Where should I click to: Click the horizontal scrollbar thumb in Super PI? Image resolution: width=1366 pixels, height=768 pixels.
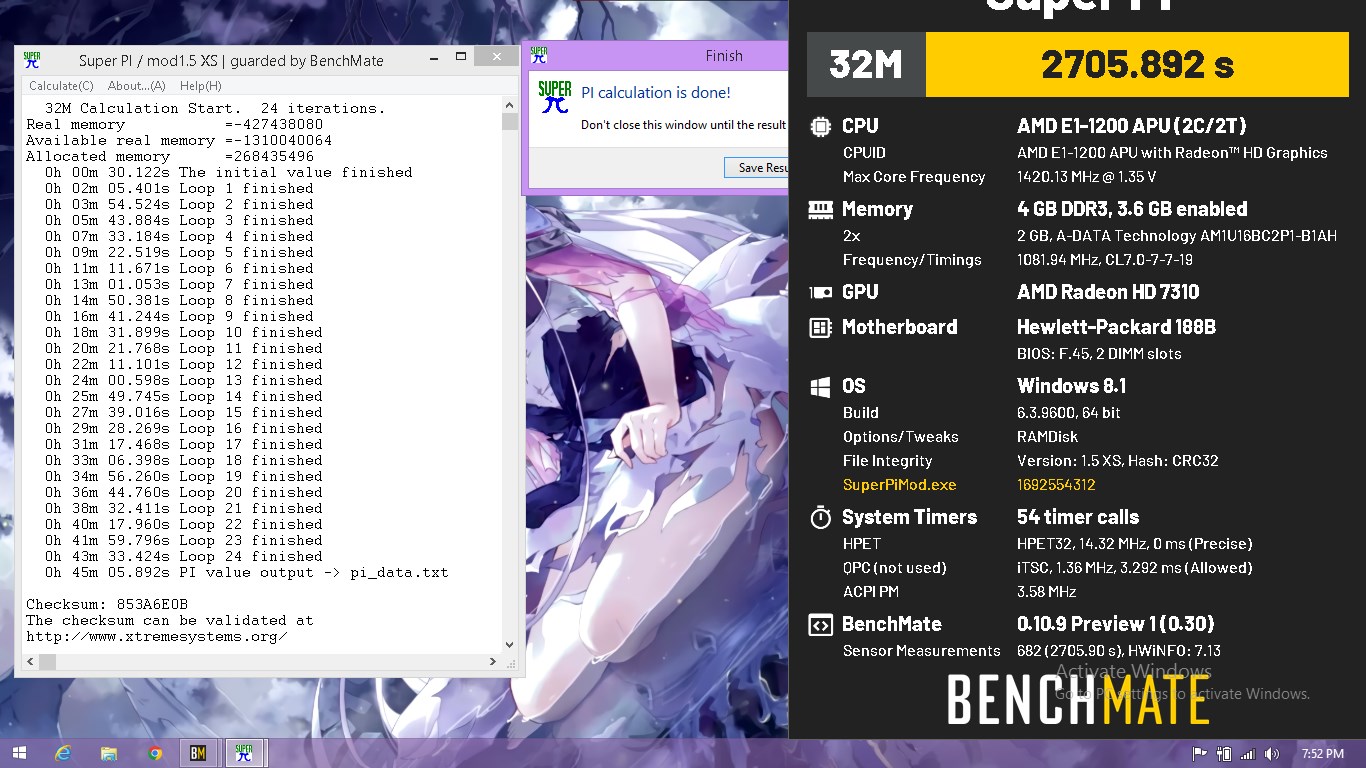tap(48, 662)
